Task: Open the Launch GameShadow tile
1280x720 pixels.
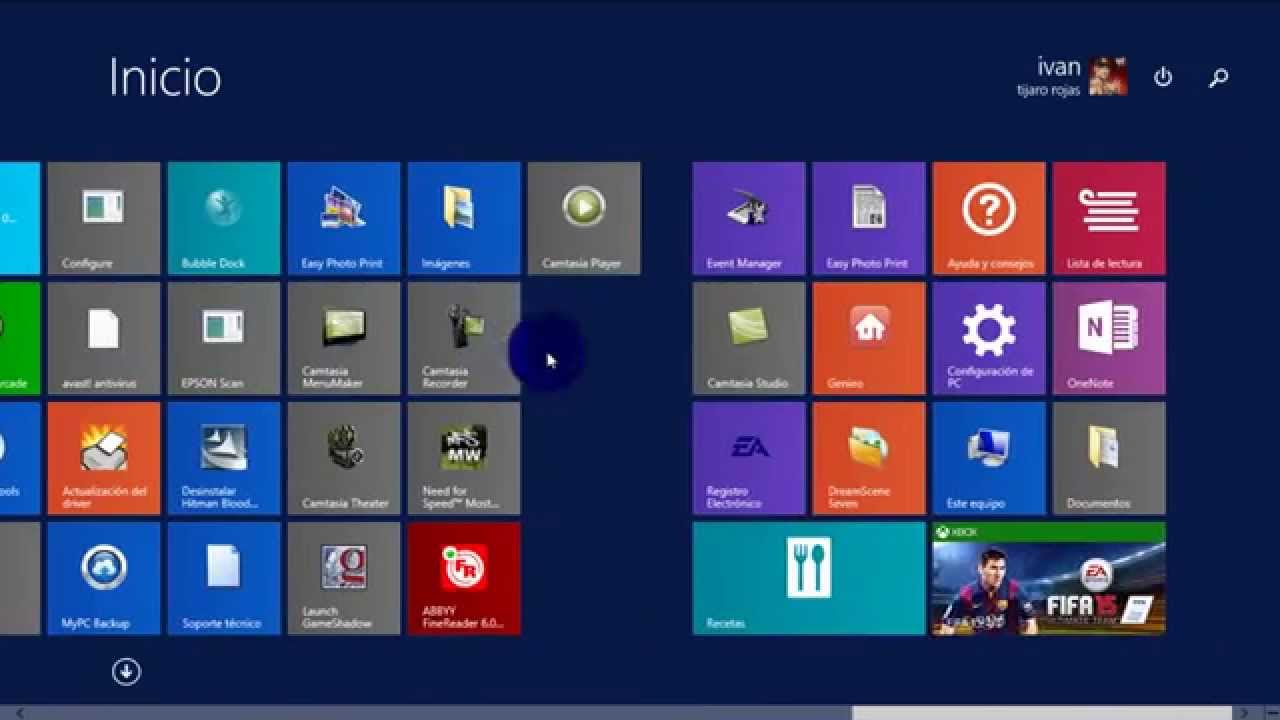Action: point(344,578)
